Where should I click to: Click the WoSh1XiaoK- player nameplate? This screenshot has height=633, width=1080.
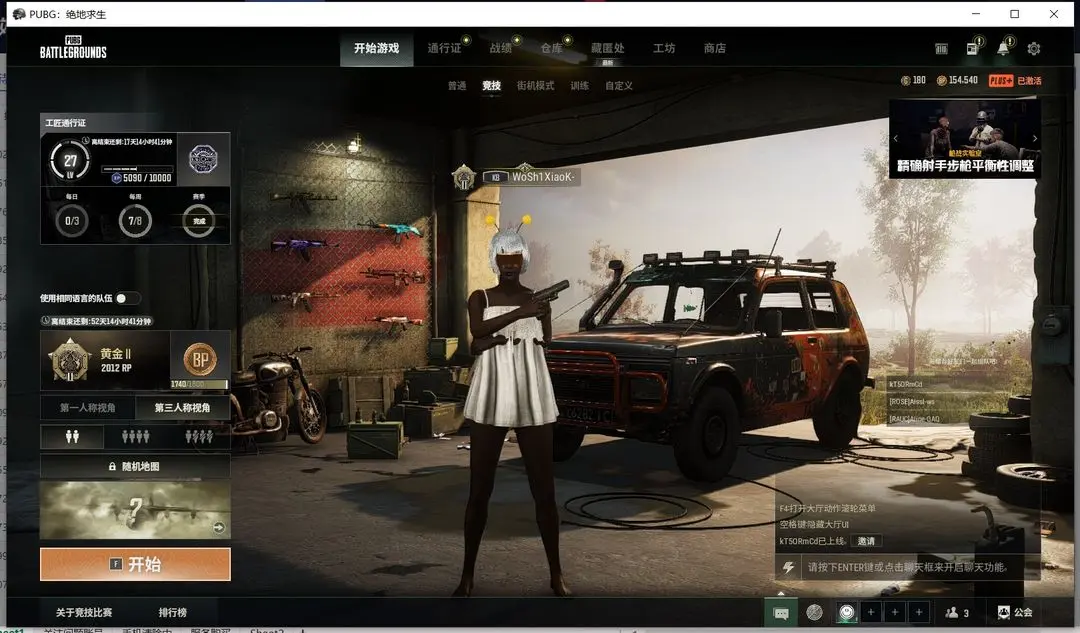530,177
